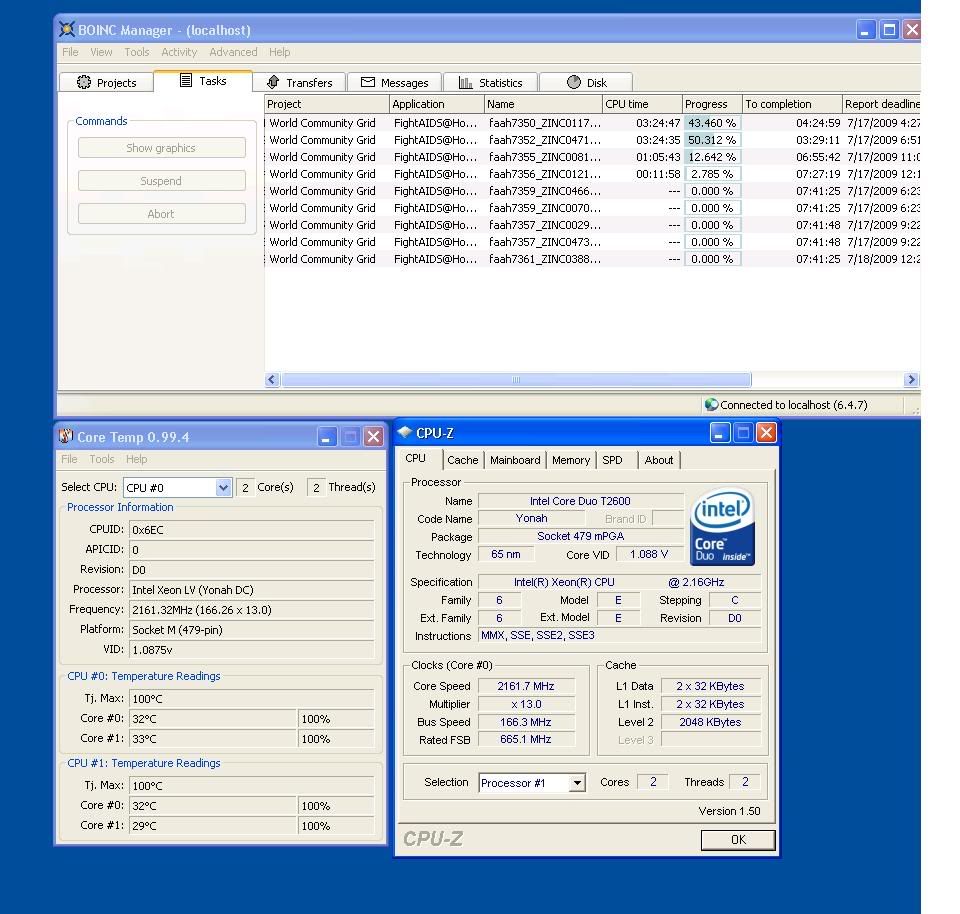Click the Transfers tab arrows icon
This screenshot has width=960, height=914.
273,83
